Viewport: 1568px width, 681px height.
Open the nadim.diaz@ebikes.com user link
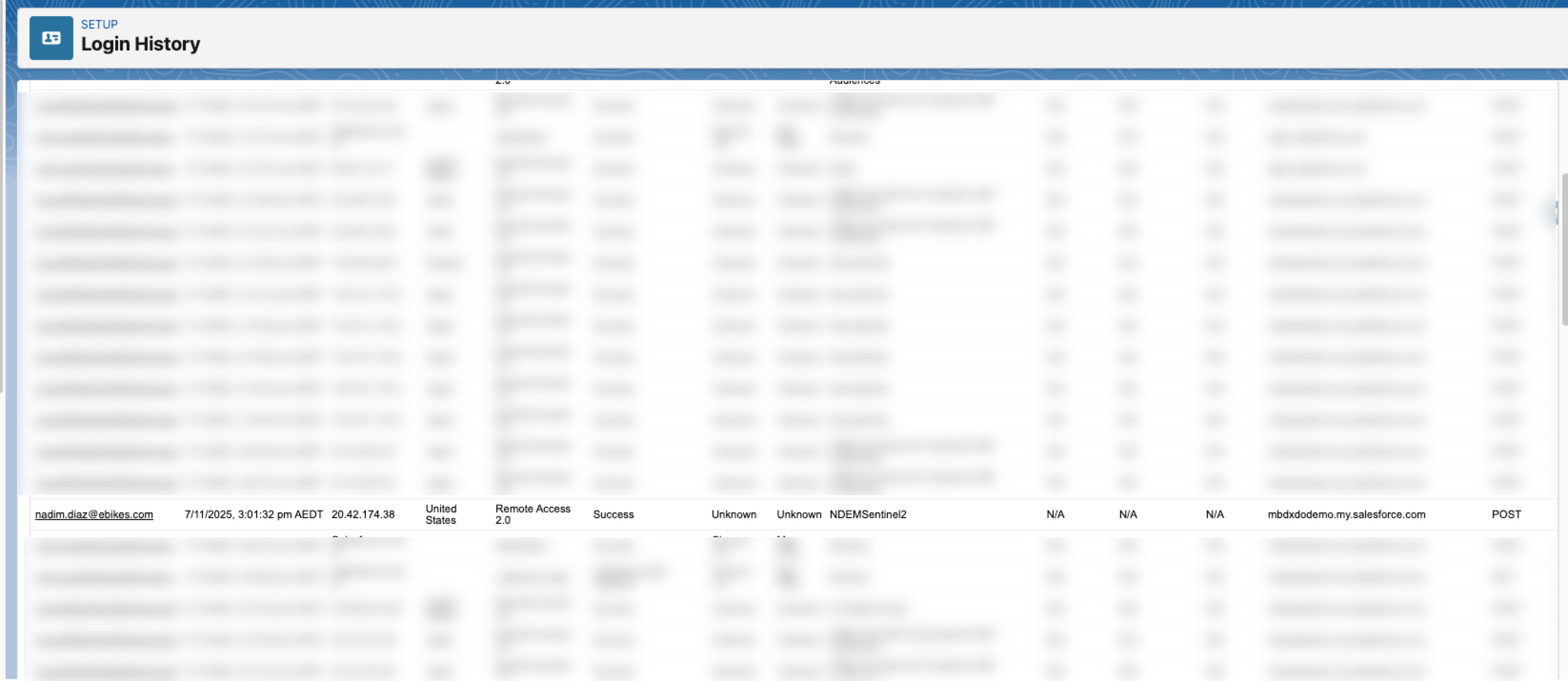pyautogui.click(x=94, y=514)
